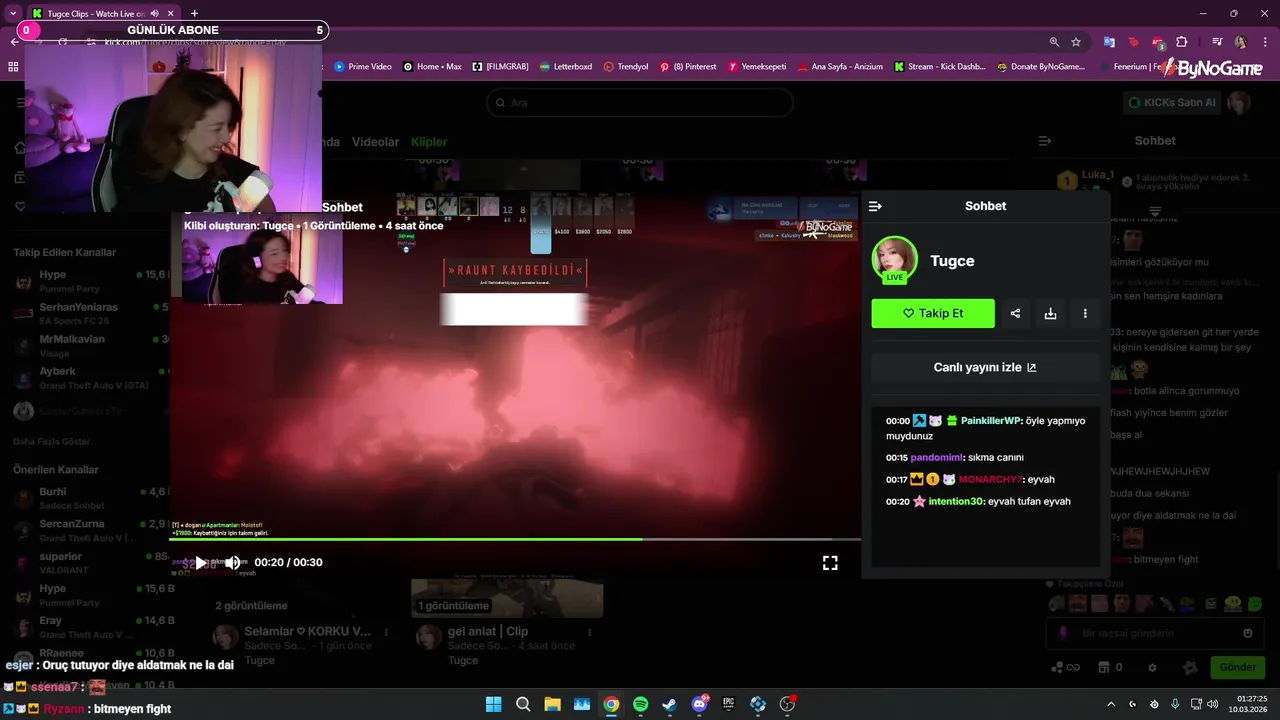Close the Tugce Clips browser tab
Image resolution: width=1280 pixels, height=720 pixels.
(170, 14)
